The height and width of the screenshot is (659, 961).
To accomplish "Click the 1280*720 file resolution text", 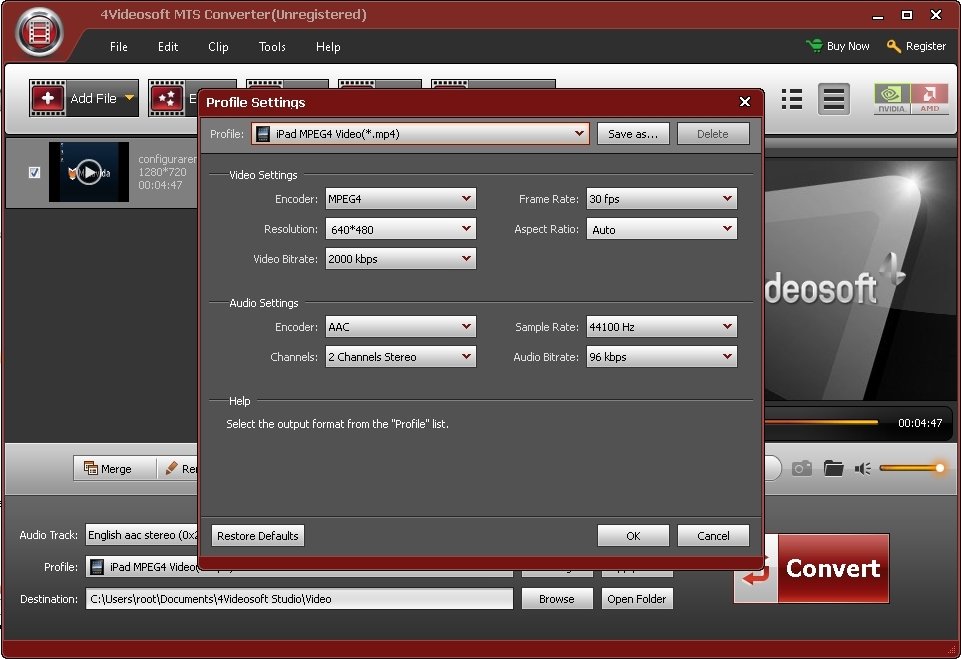I will pos(162,172).
